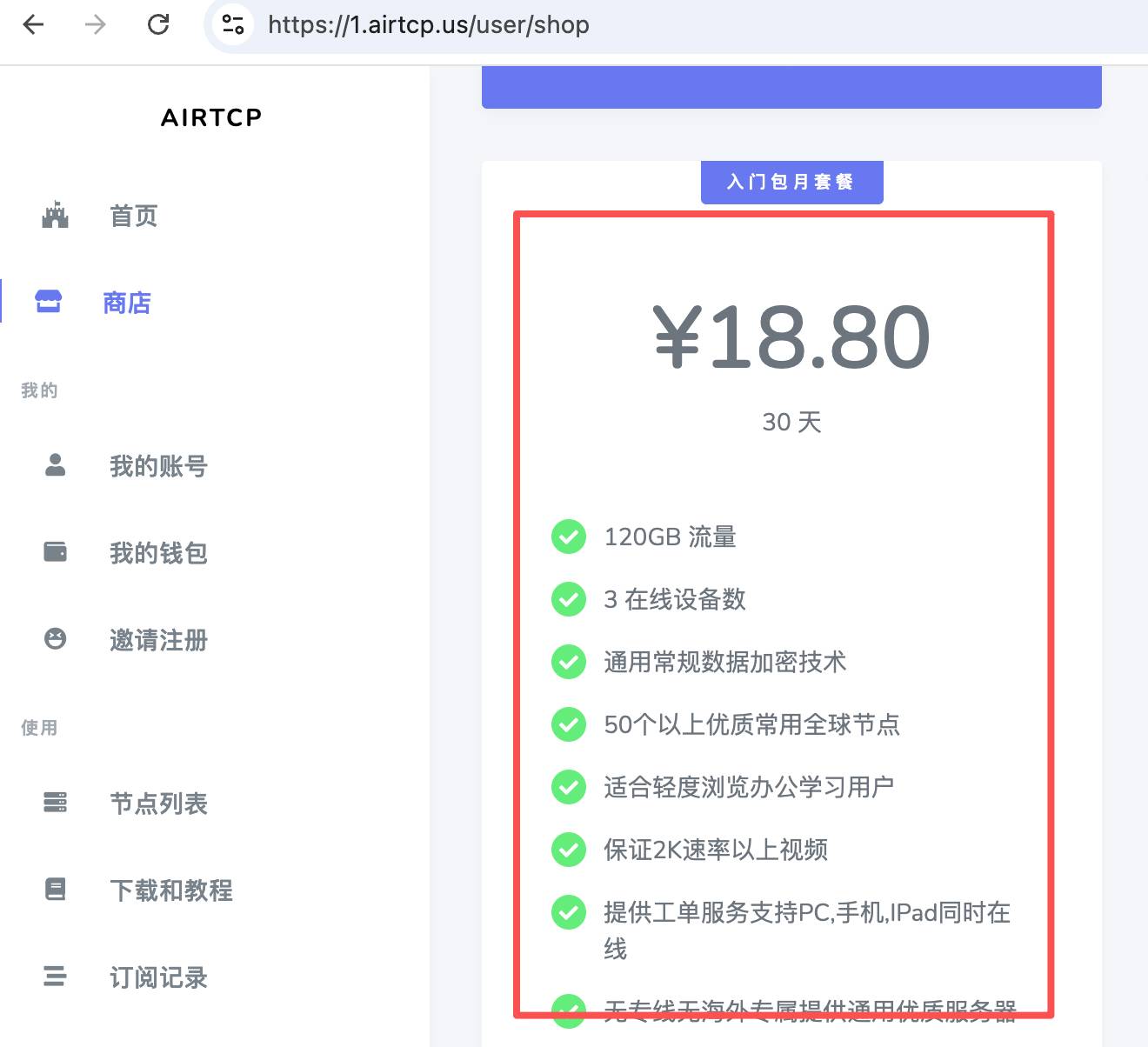Open the 我的钱包 menu item
This screenshot has width=1148, height=1047.
click(x=158, y=553)
